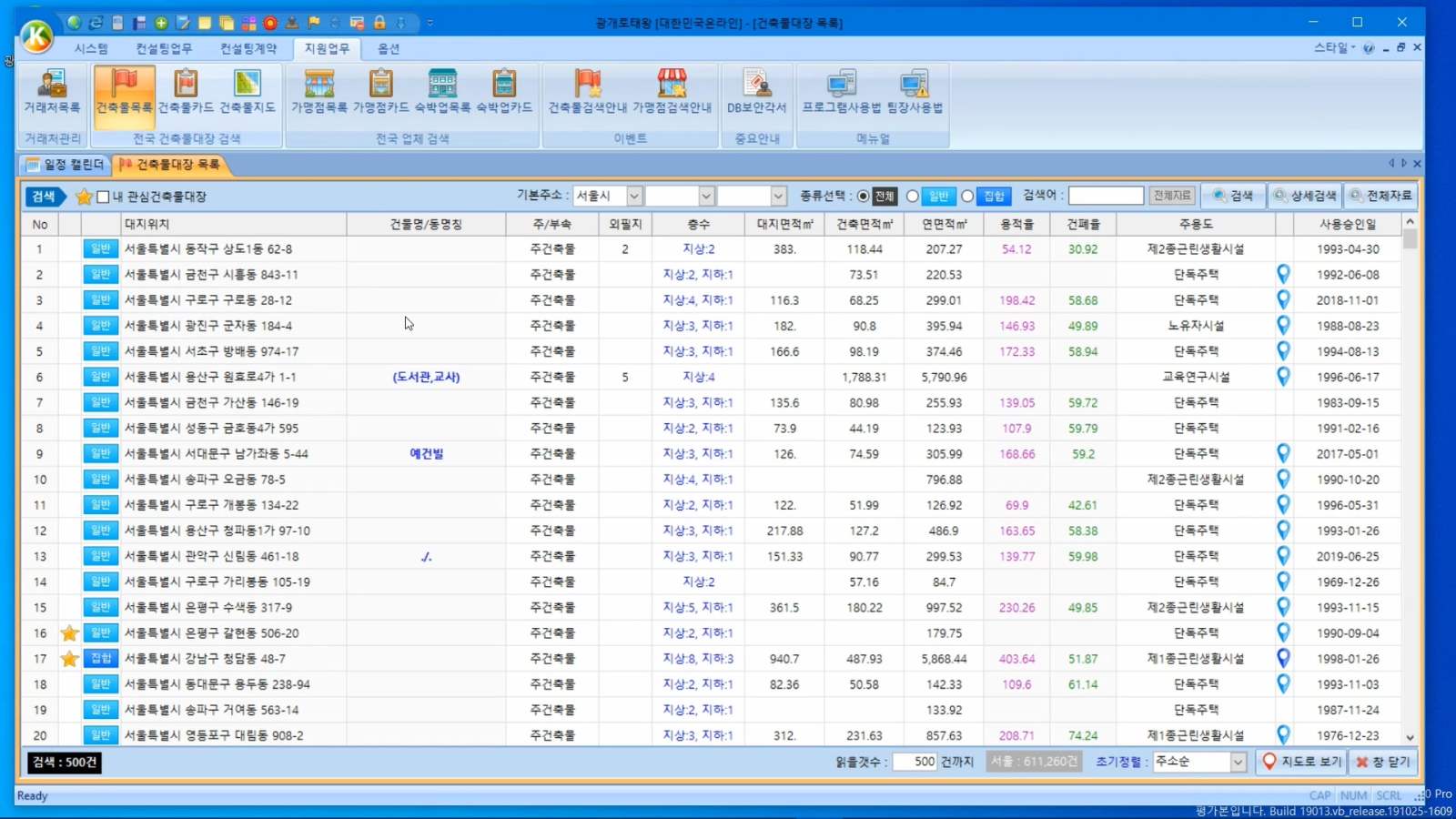1456x819 pixels.
Task: Expand the 스타일 menu dropdown
Action: click(x=1334, y=47)
